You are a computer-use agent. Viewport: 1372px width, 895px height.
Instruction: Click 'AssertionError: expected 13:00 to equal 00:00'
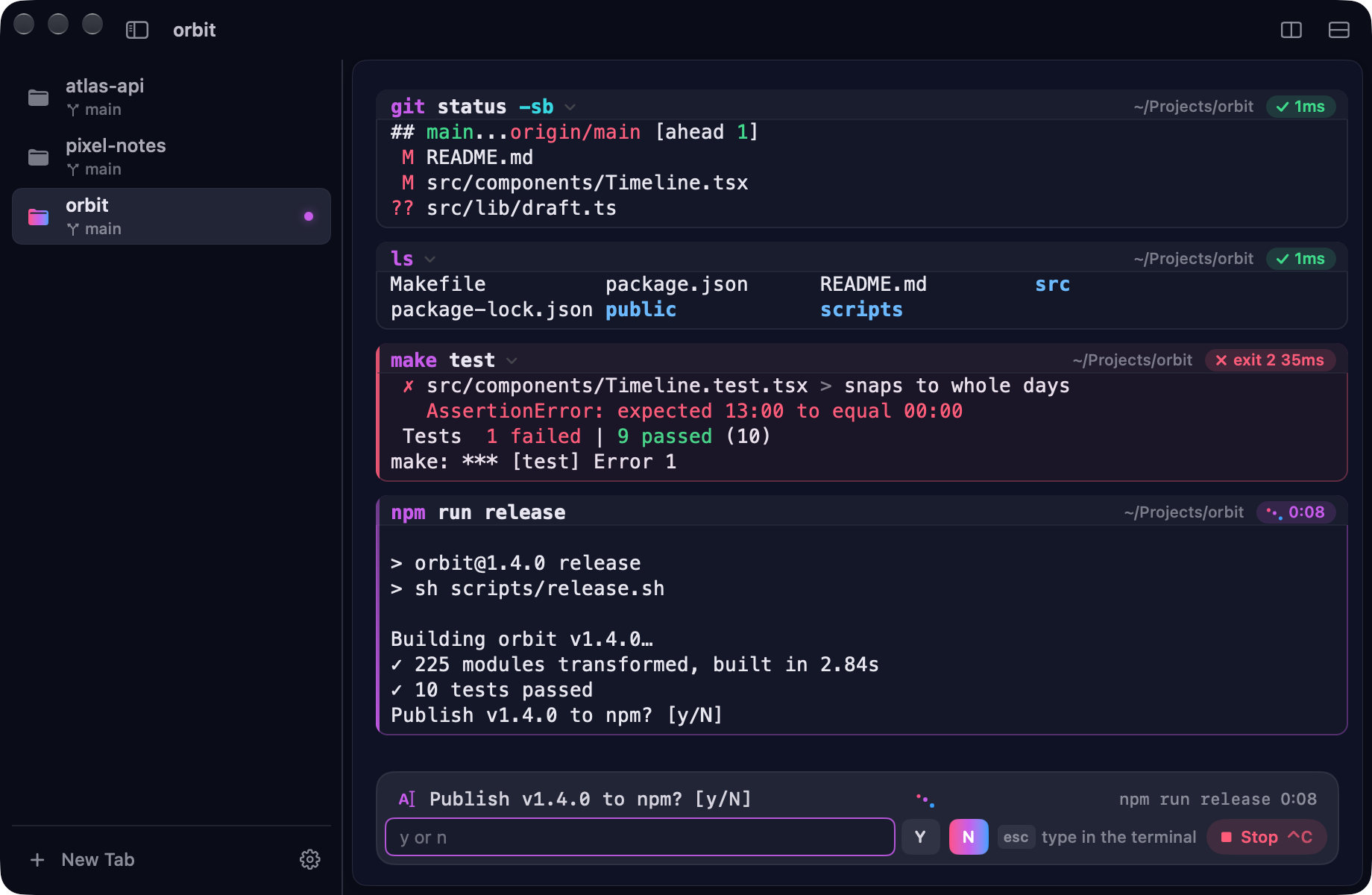tap(694, 411)
